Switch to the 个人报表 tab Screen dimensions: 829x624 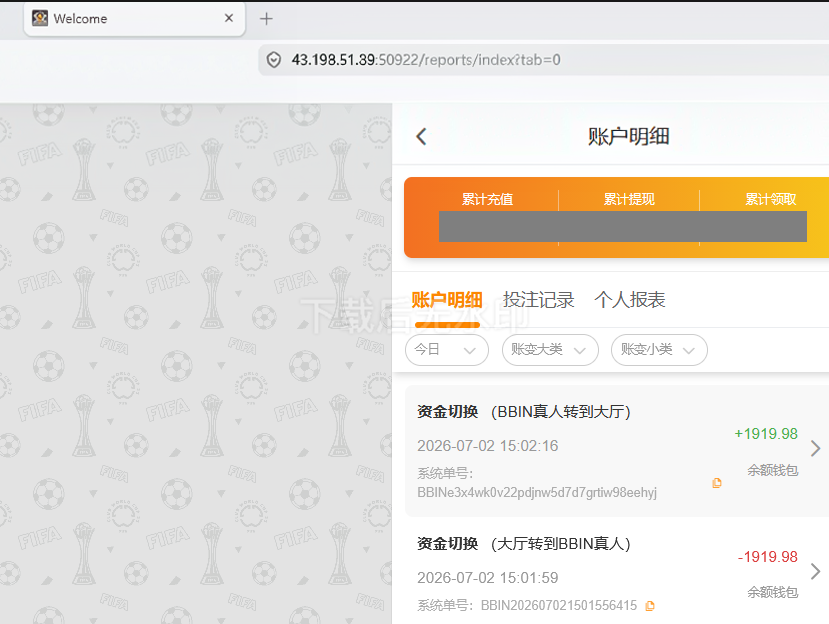pyautogui.click(x=630, y=300)
